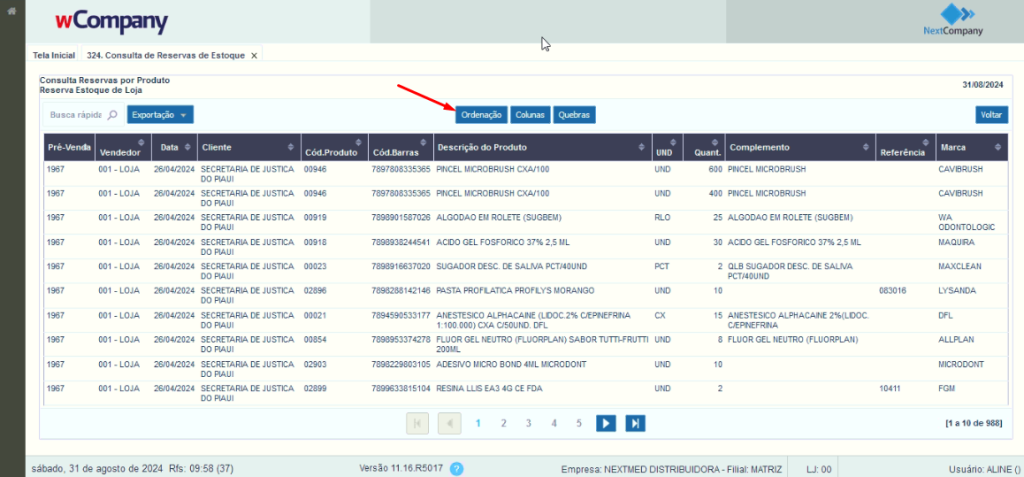Select quantity 400 cell
The width and height of the screenshot is (1024, 477).
pyautogui.click(x=715, y=193)
